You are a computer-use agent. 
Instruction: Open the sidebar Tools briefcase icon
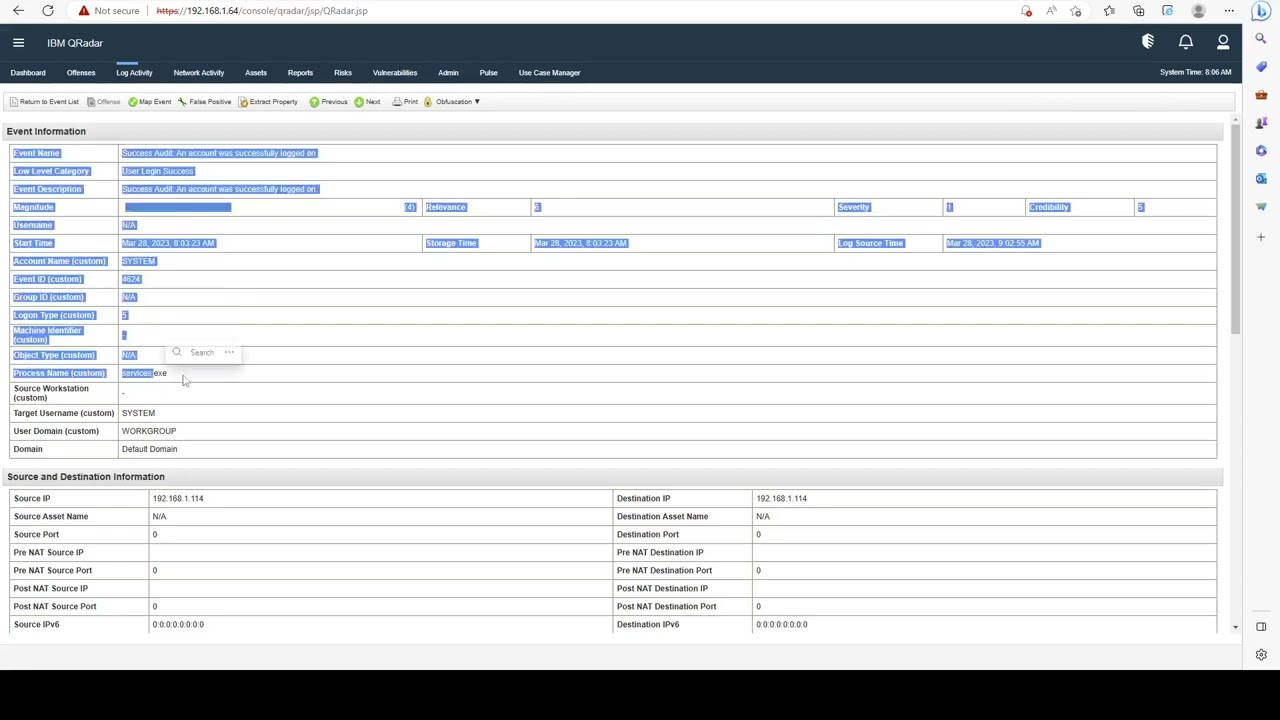point(1261,95)
